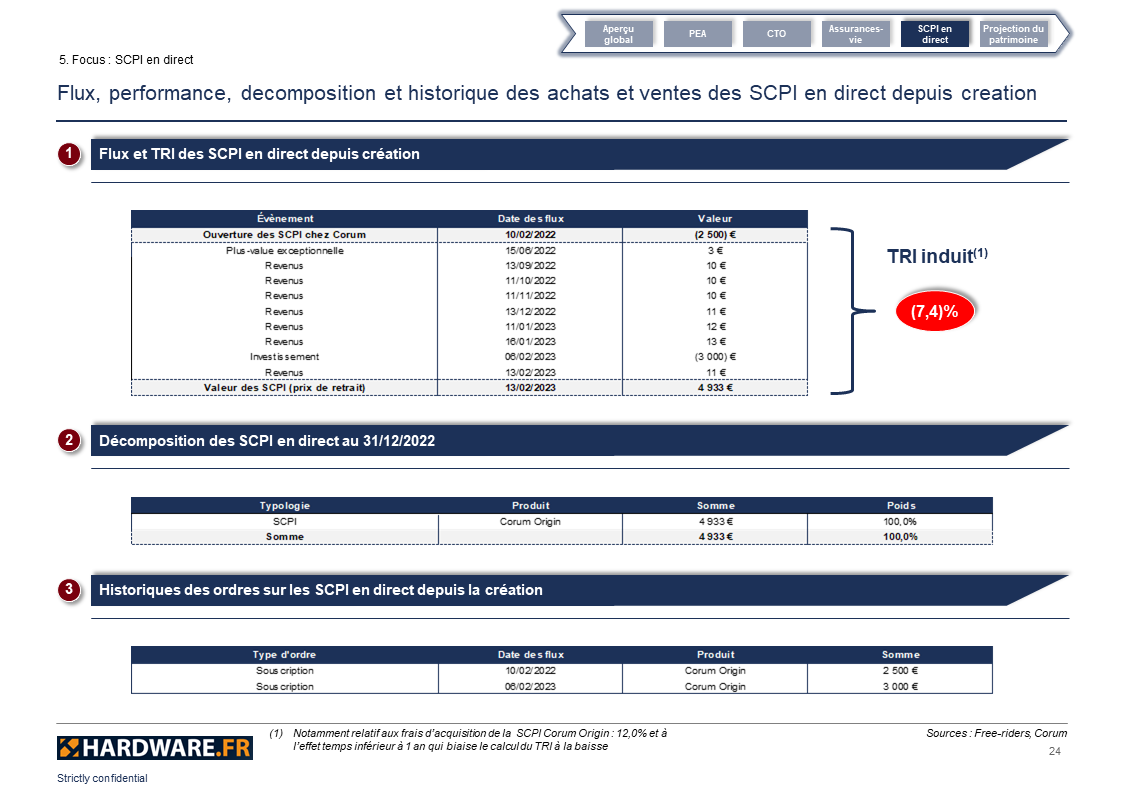Click Valeur des SCPI (prix de retrait)
This screenshot has width=1123, height=794.
[x=285, y=388]
